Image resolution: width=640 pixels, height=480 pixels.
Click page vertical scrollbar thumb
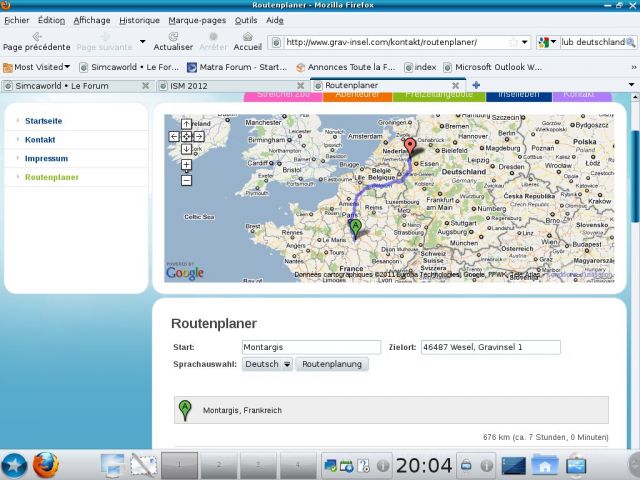635,176
